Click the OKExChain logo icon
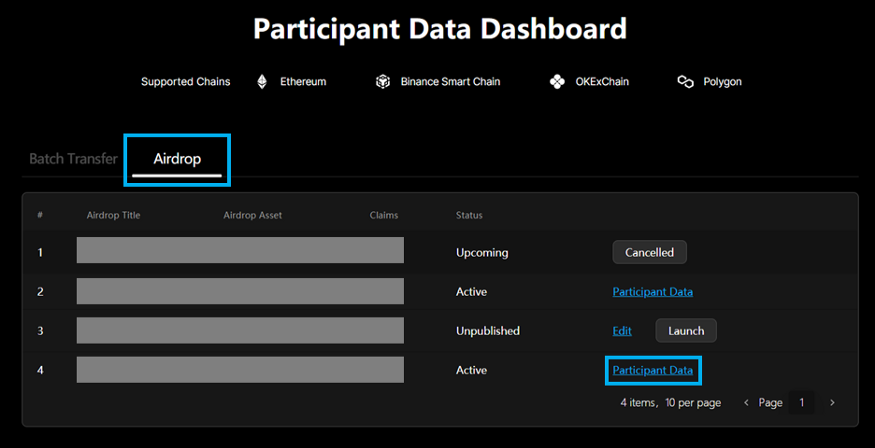This screenshot has height=448, width=875. [x=557, y=82]
